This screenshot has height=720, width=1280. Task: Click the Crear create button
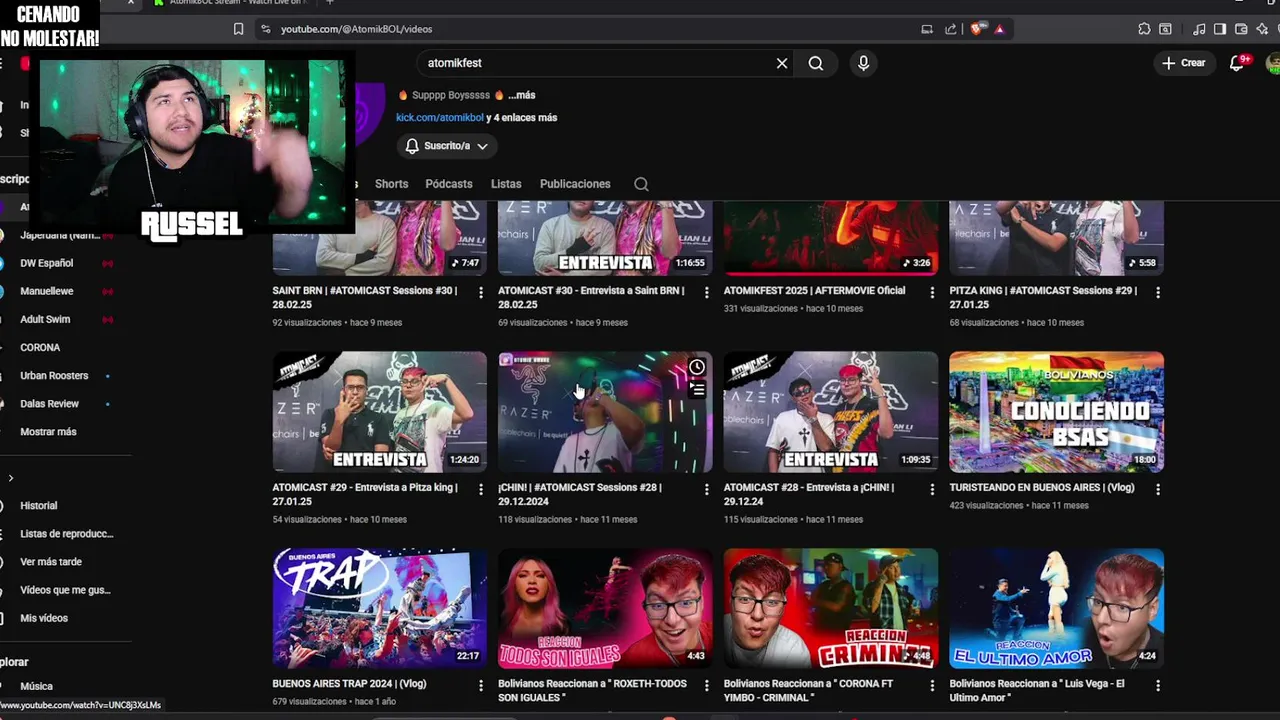click(1184, 63)
